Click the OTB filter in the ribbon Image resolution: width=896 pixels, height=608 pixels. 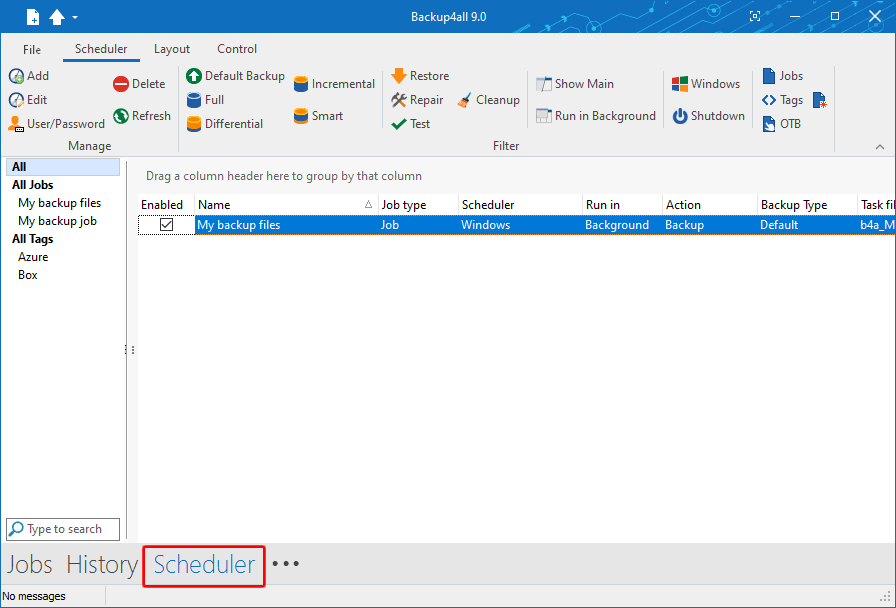pos(781,124)
